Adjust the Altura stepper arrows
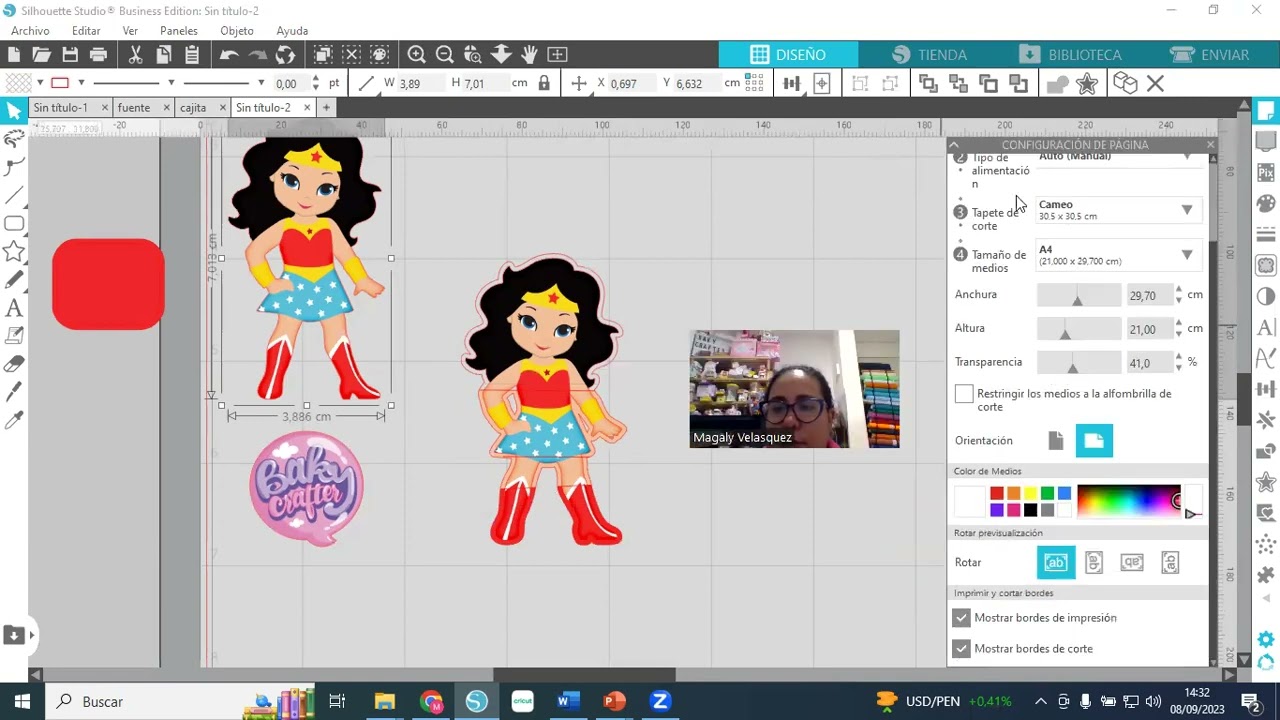The width and height of the screenshot is (1280, 720). (x=1179, y=329)
